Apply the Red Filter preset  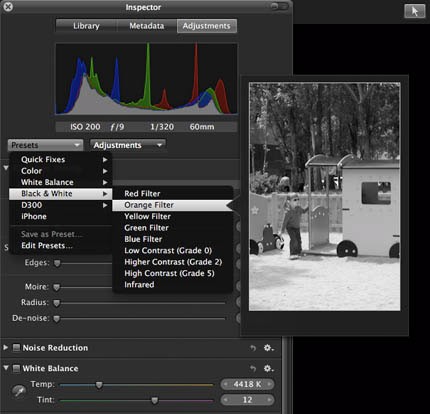(x=173, y=194)
